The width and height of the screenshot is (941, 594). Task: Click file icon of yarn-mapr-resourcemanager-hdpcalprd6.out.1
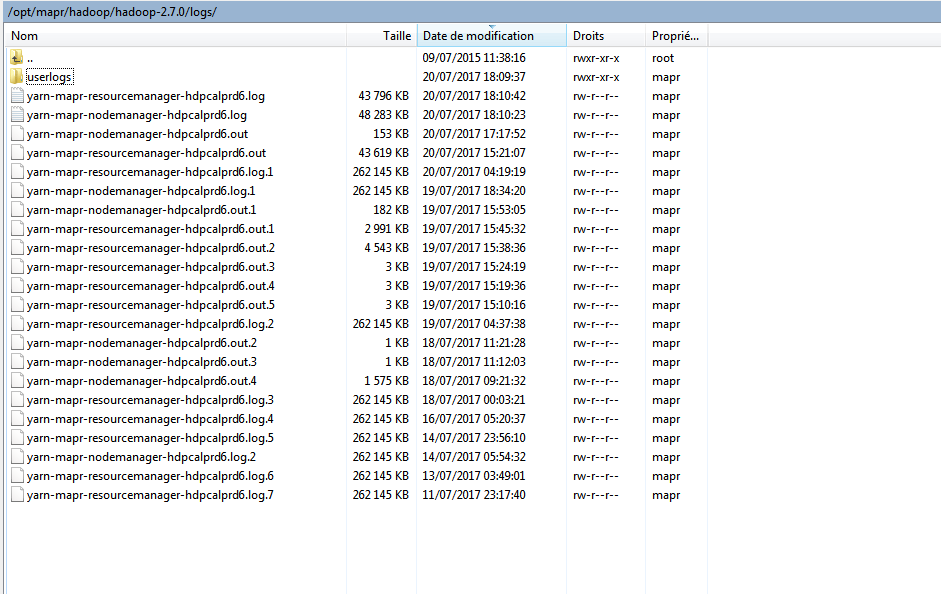17,228
